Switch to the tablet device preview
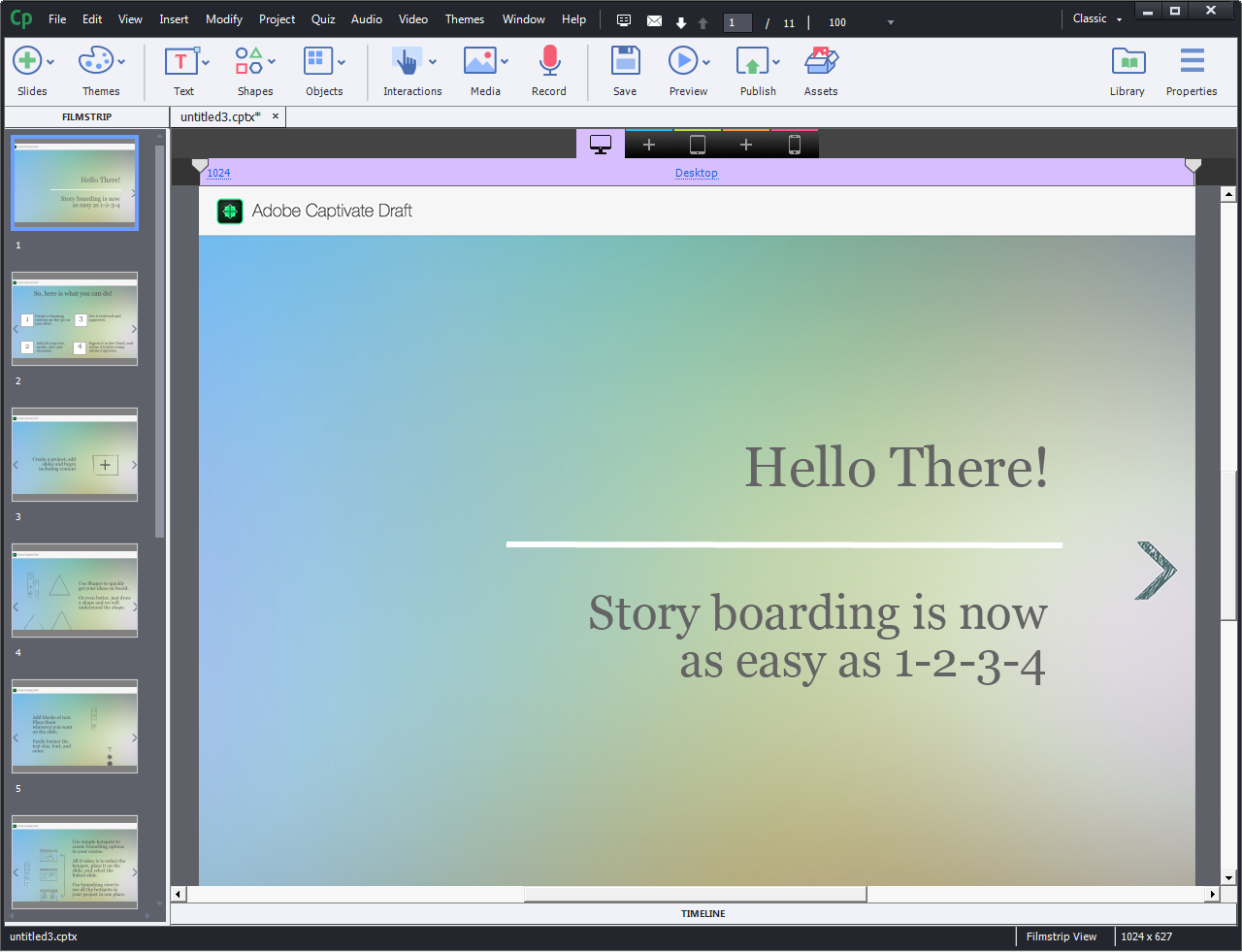Viewport: 1242px width, 952px height. click(x=696, y=144)
